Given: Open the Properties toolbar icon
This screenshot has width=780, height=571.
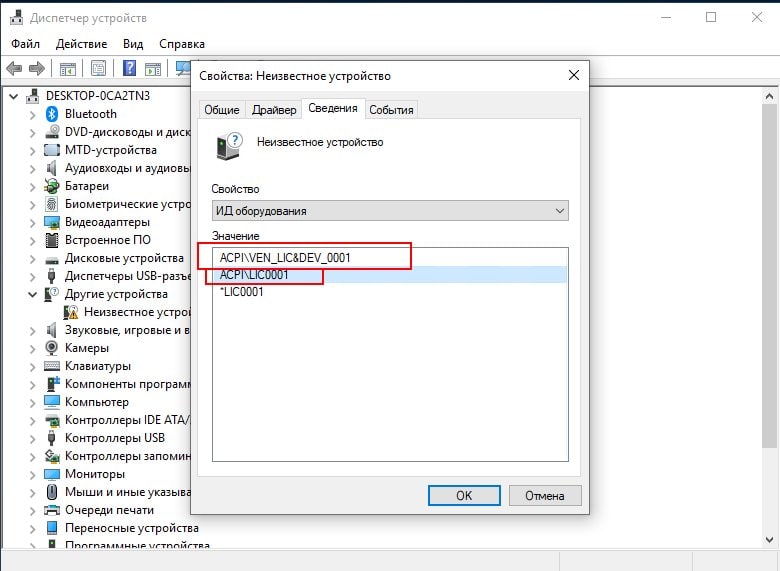Looking at the screenshot, I should tap(98, 68).
